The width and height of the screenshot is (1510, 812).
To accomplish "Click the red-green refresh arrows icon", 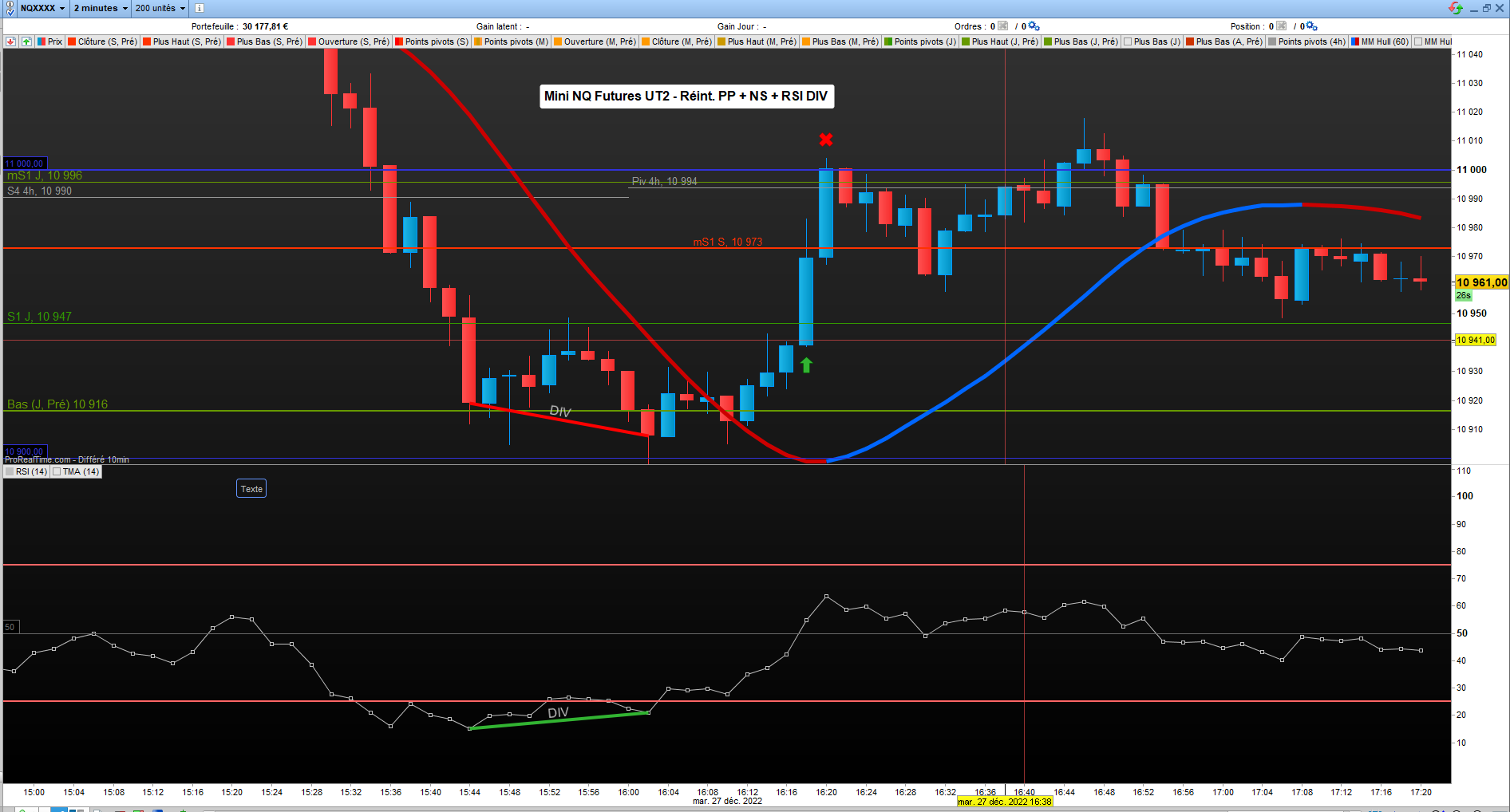I will 1456,8.
